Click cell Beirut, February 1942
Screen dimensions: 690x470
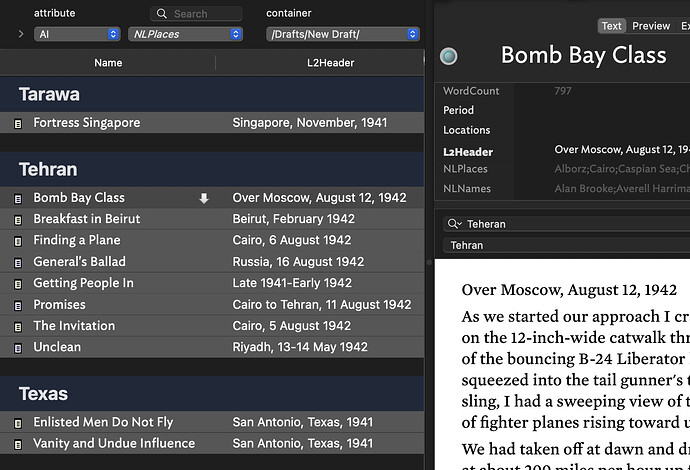pyautogui.click(x=294, y=219)
